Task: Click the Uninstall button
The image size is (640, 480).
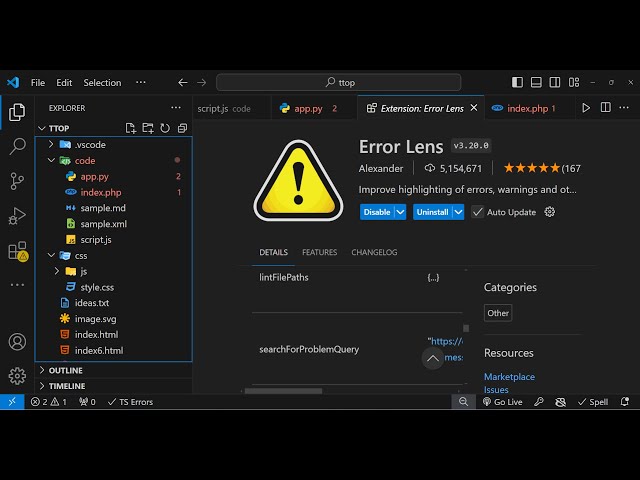Action: pos(432,212)
